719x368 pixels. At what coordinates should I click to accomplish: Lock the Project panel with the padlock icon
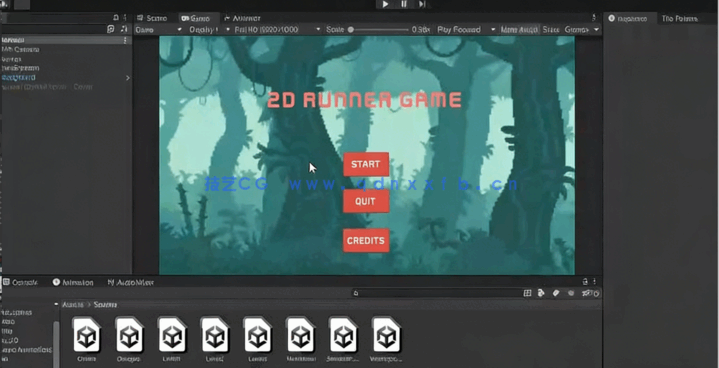tap(585, 282)
